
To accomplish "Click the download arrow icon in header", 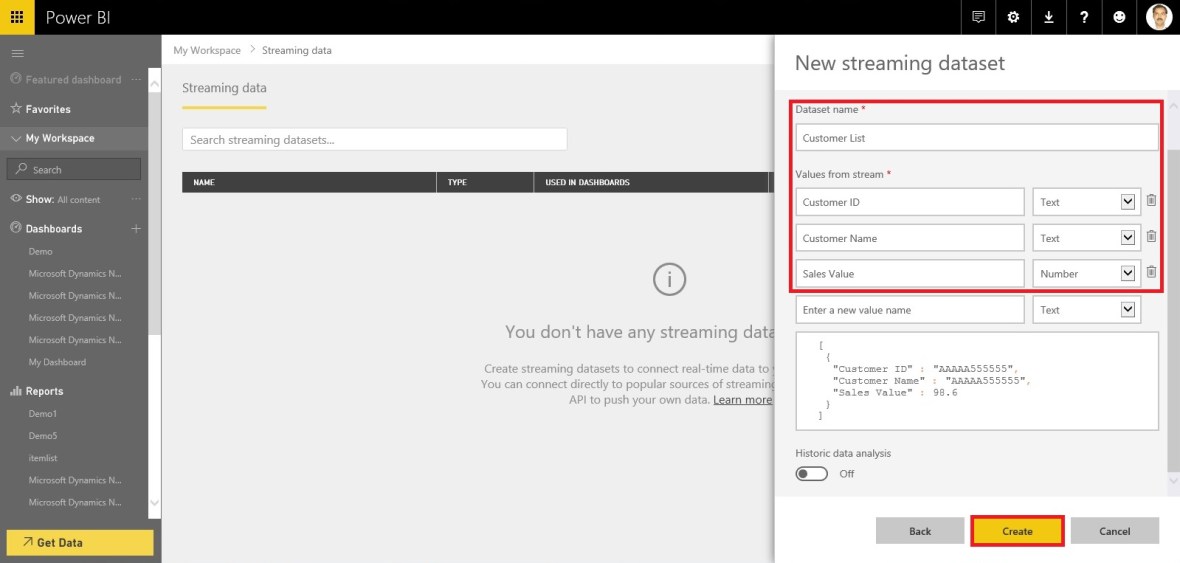I will pos(1048,17).
